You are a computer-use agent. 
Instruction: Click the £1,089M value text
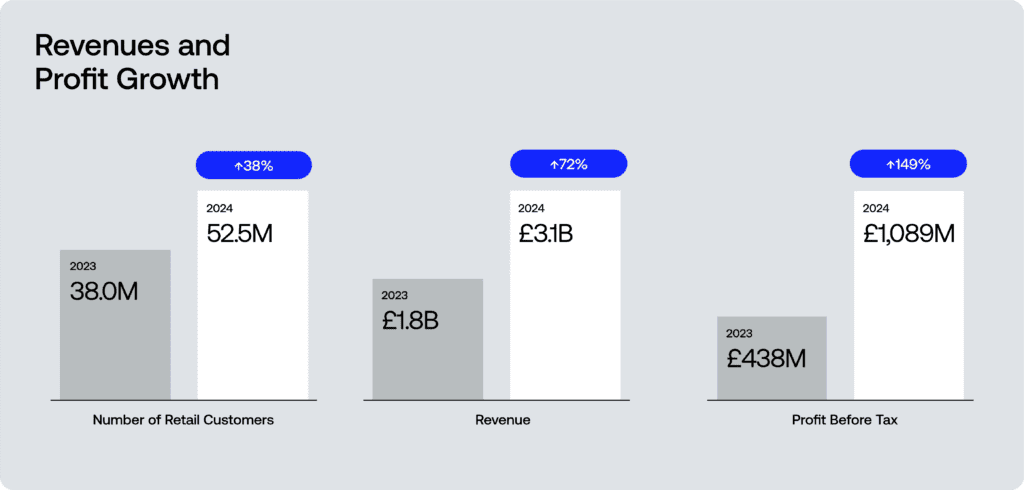pos(909,233)
